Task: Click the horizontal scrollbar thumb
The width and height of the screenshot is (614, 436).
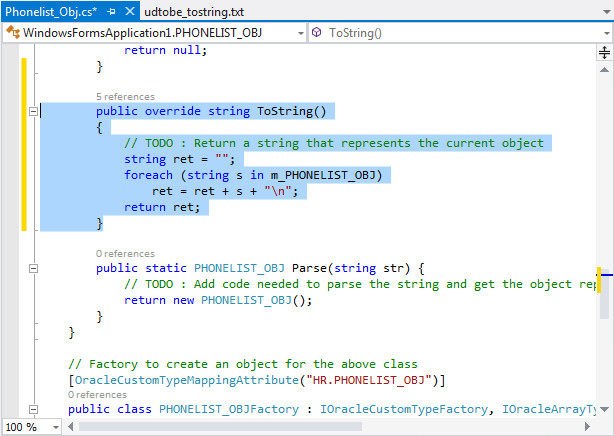Action: (220, 426)
